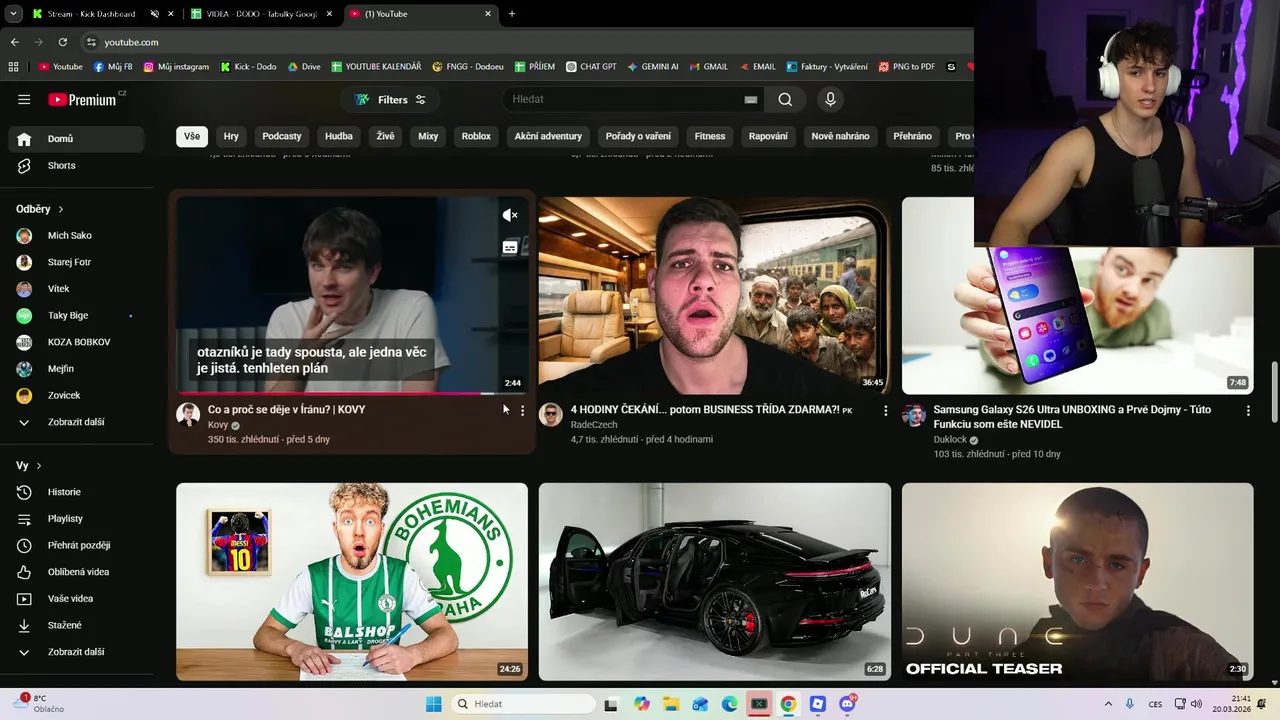Image resolution: width=1280 pixels, height=720 pixels.
Task: Toggle subtitles on Kovy video preview
Action: click(x=510, y=247)
